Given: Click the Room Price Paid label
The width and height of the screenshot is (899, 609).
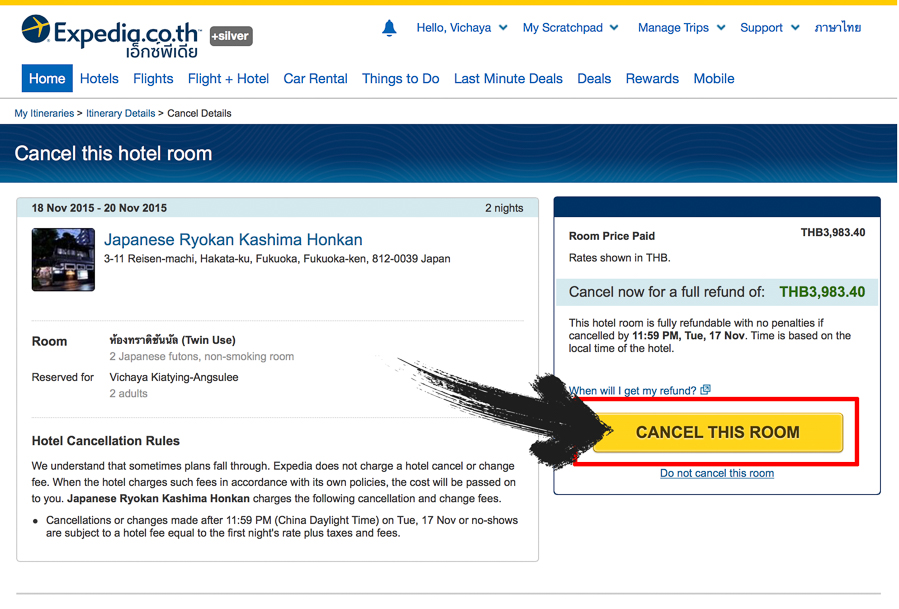Looking at the screenshot, I should click(x=611, y=236).
